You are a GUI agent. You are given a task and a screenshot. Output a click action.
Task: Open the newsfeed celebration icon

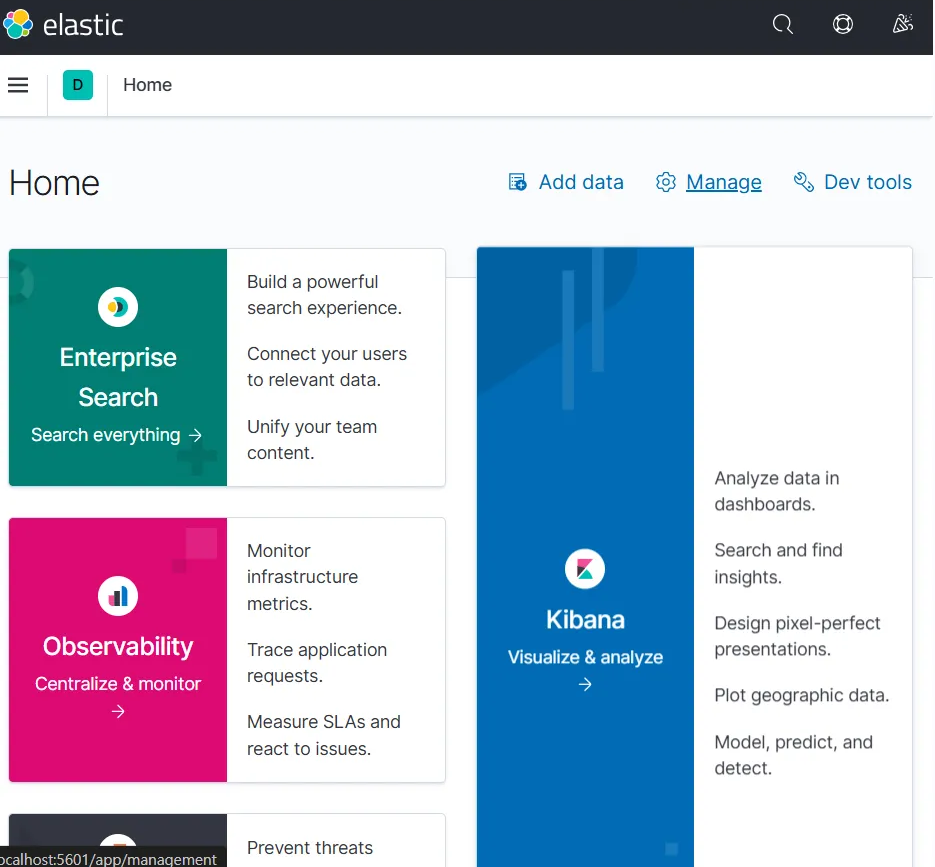point(903,24)
